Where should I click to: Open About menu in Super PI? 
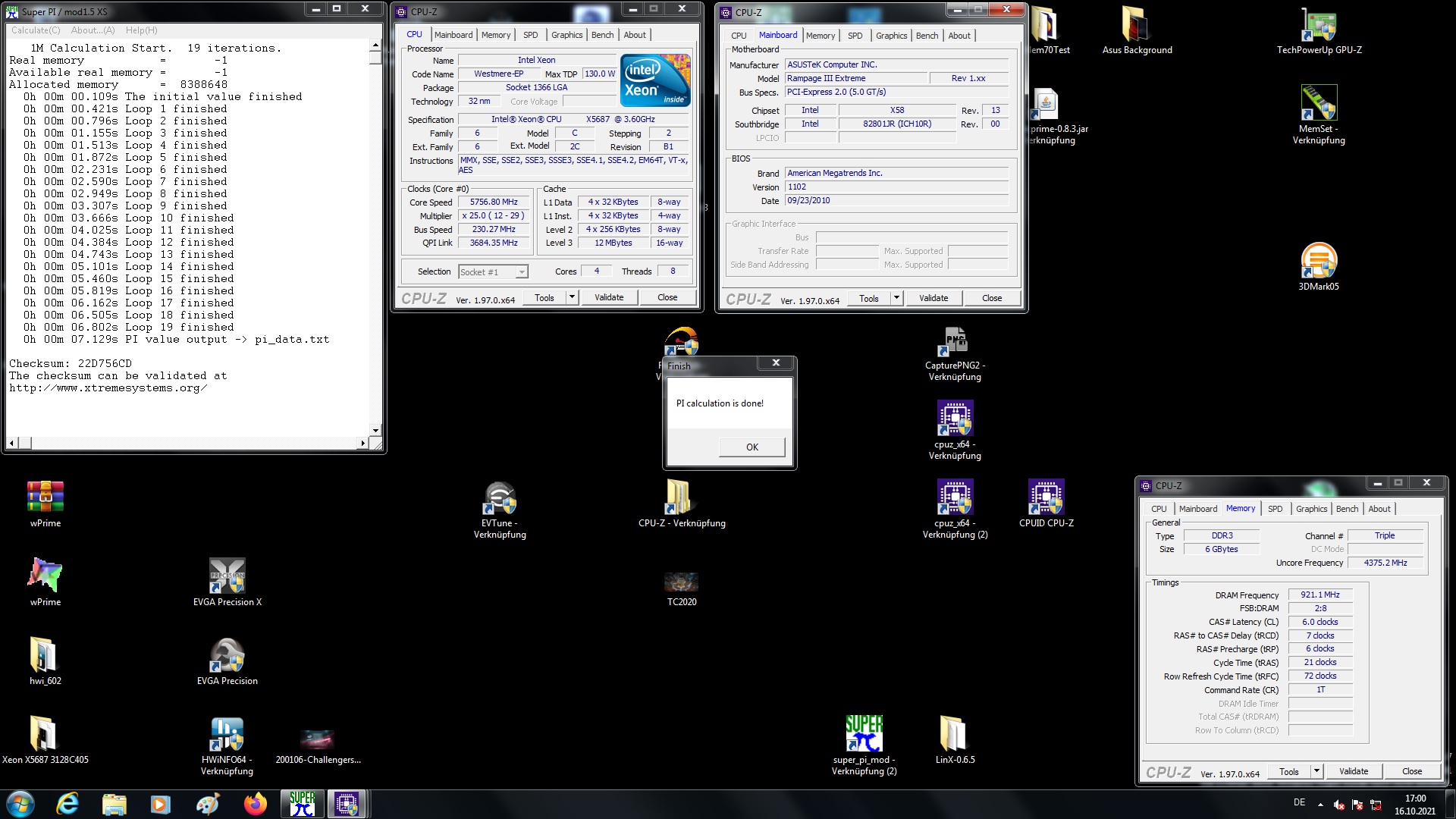pyautogui.click(x=93, y=30)
